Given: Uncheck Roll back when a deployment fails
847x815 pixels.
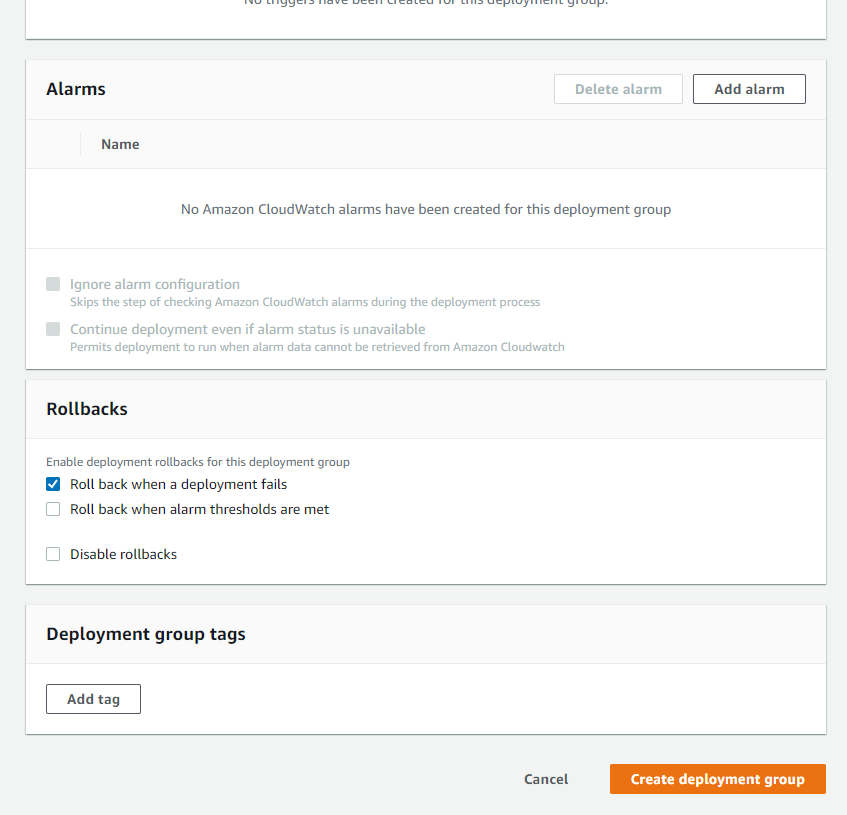Looking at the screenshot, I should pos(53,484).
